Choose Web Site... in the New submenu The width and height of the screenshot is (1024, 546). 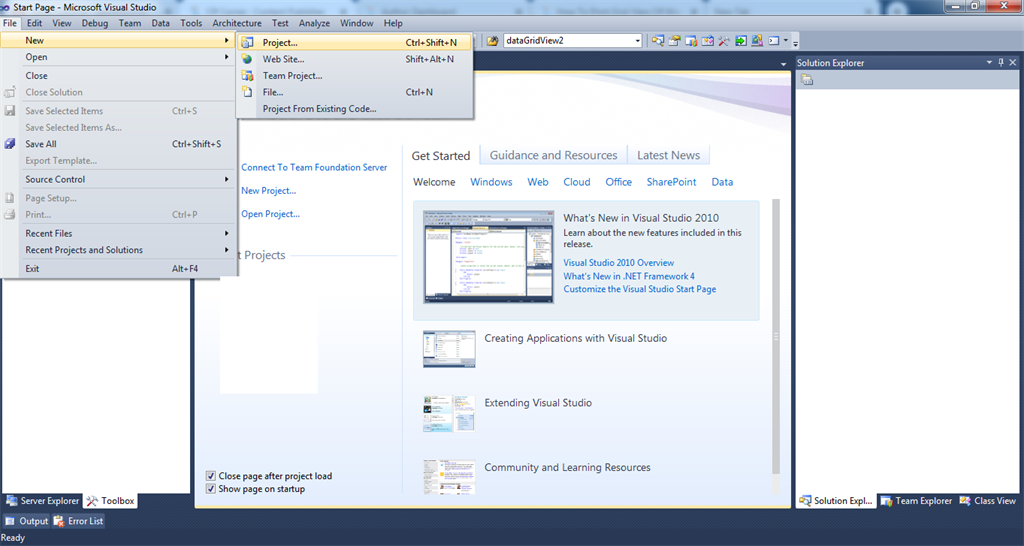coord(355,59)
